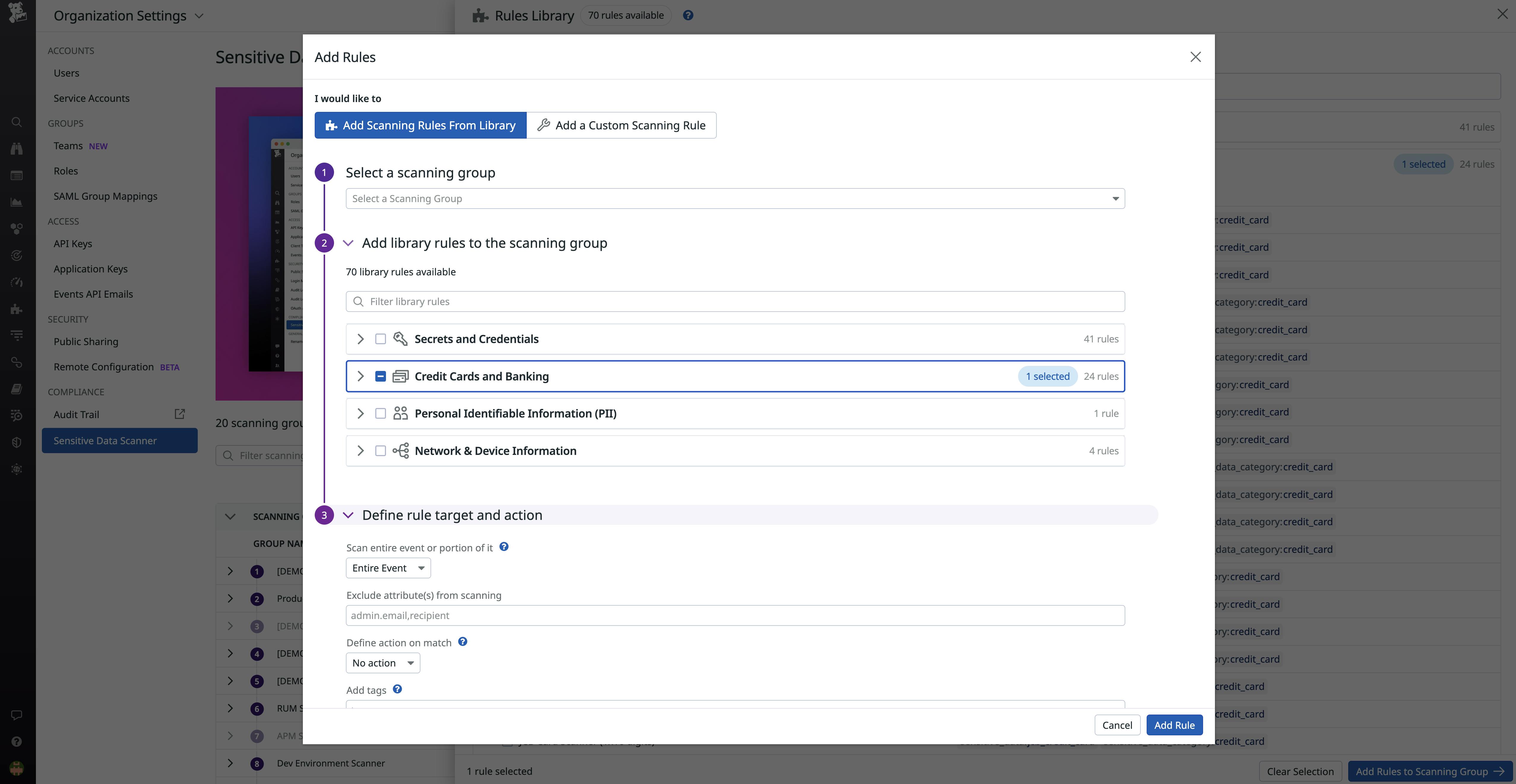Screen dimensions: 1516x784
Task: Open the Select a Scanning Group dropdown
Action: point(735,199)
